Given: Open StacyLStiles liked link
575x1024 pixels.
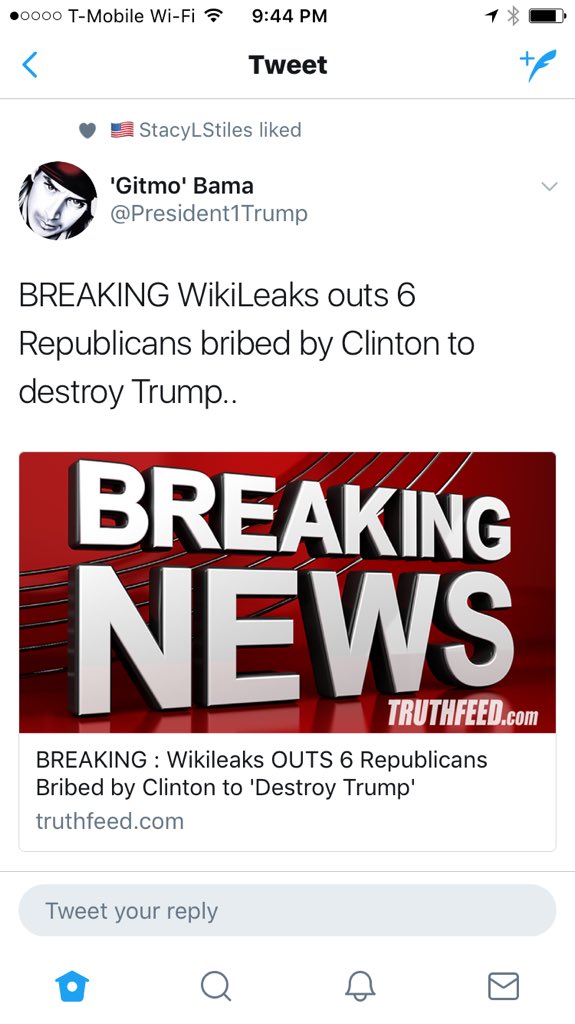Looking at the screenshot, I should coord(220,129).
